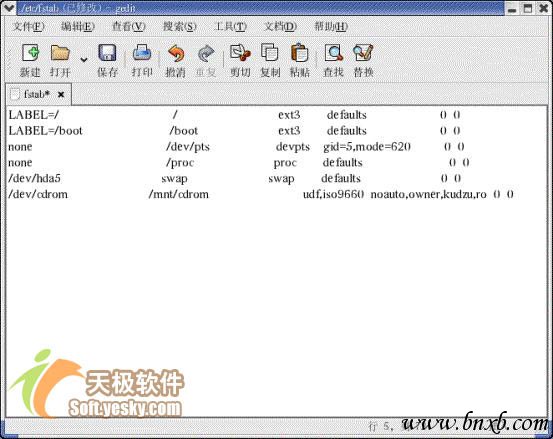Image resolution: width=553 pixels, height=439 pixels.
Task: Select the fstab* document tab
Action: tap(37, 94)
